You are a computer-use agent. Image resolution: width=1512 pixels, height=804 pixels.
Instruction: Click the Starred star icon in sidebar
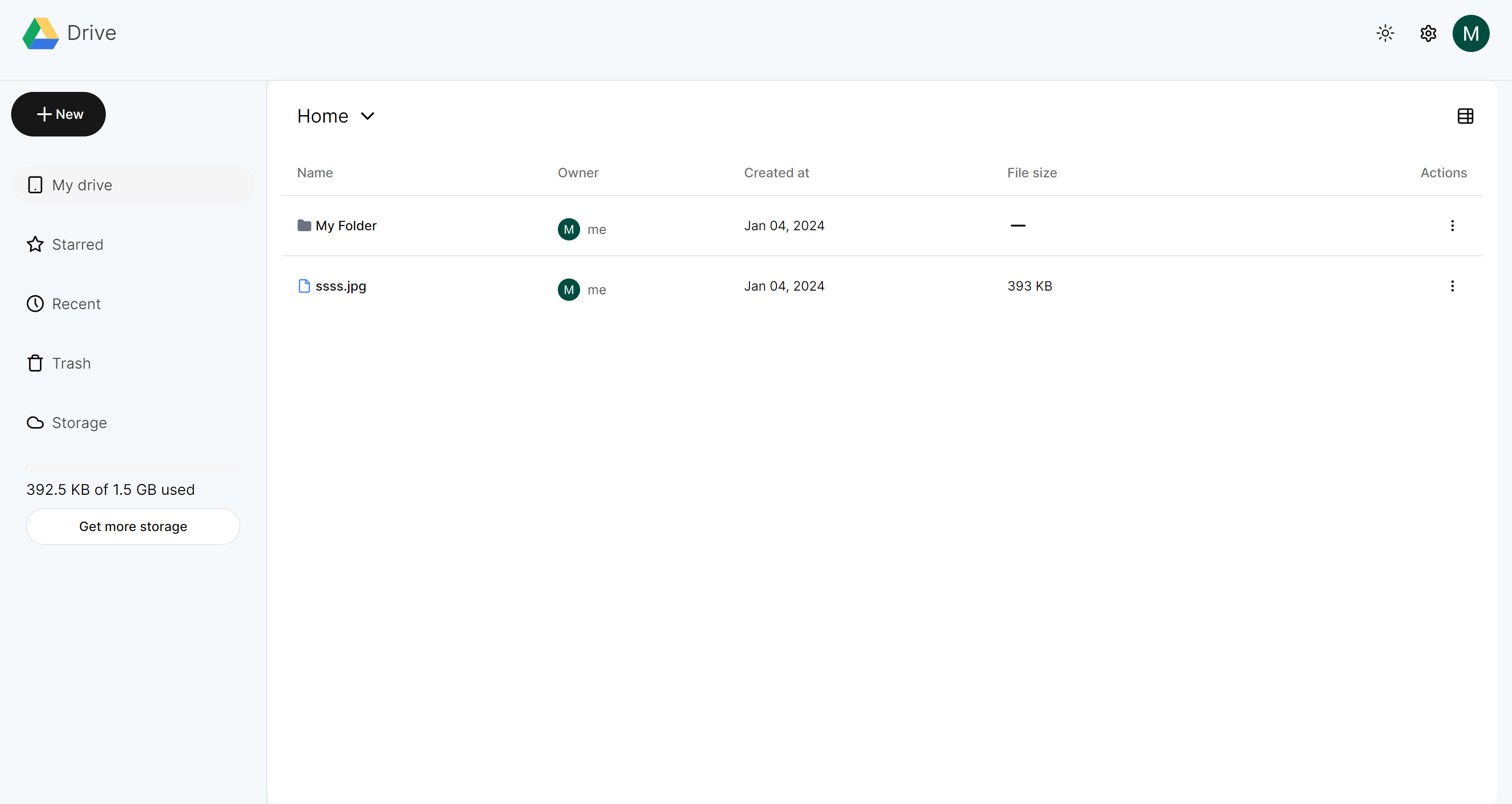[35, 244]
